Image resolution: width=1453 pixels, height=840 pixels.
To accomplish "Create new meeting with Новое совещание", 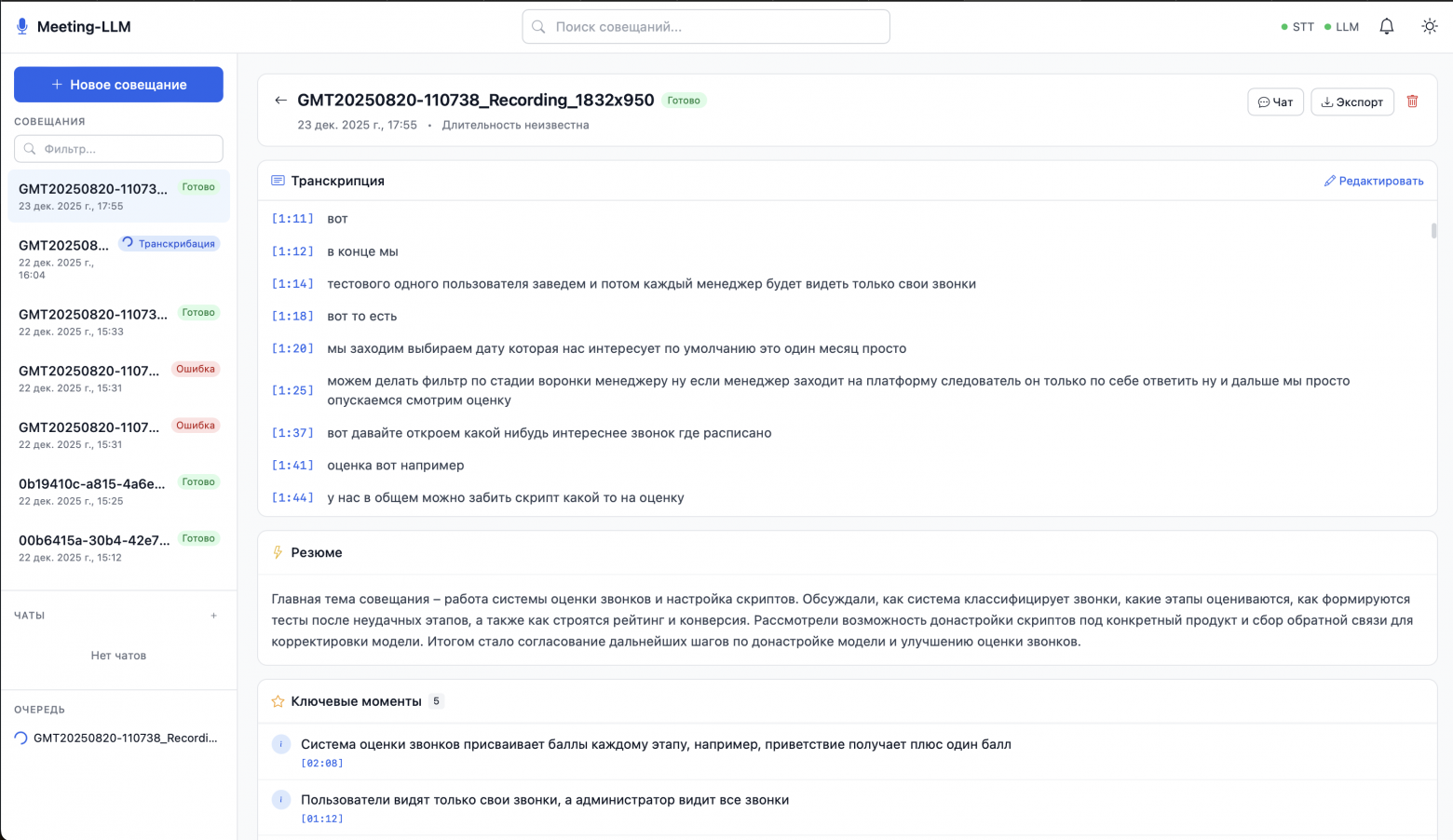I will tap(118, 85).
